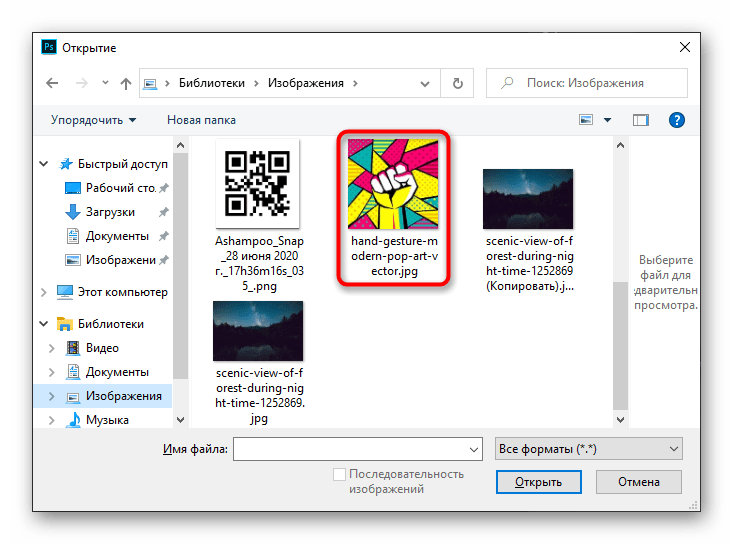Image resolution: width=733 pixels, height=544 pixels.
Task: Go forward using the right arrow
Action: [x=81, y=84]
